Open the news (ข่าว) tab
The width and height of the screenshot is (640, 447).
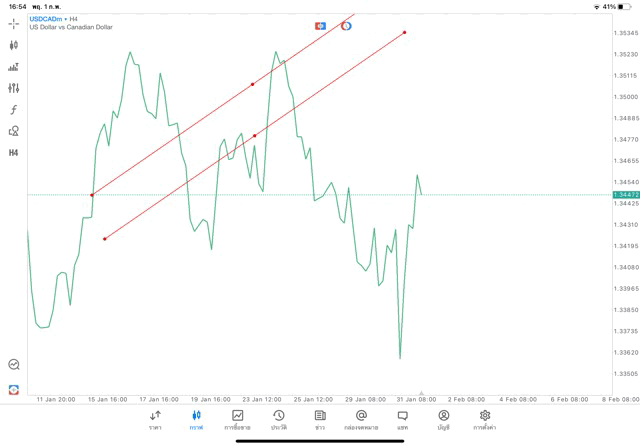[x=320, y=420]
